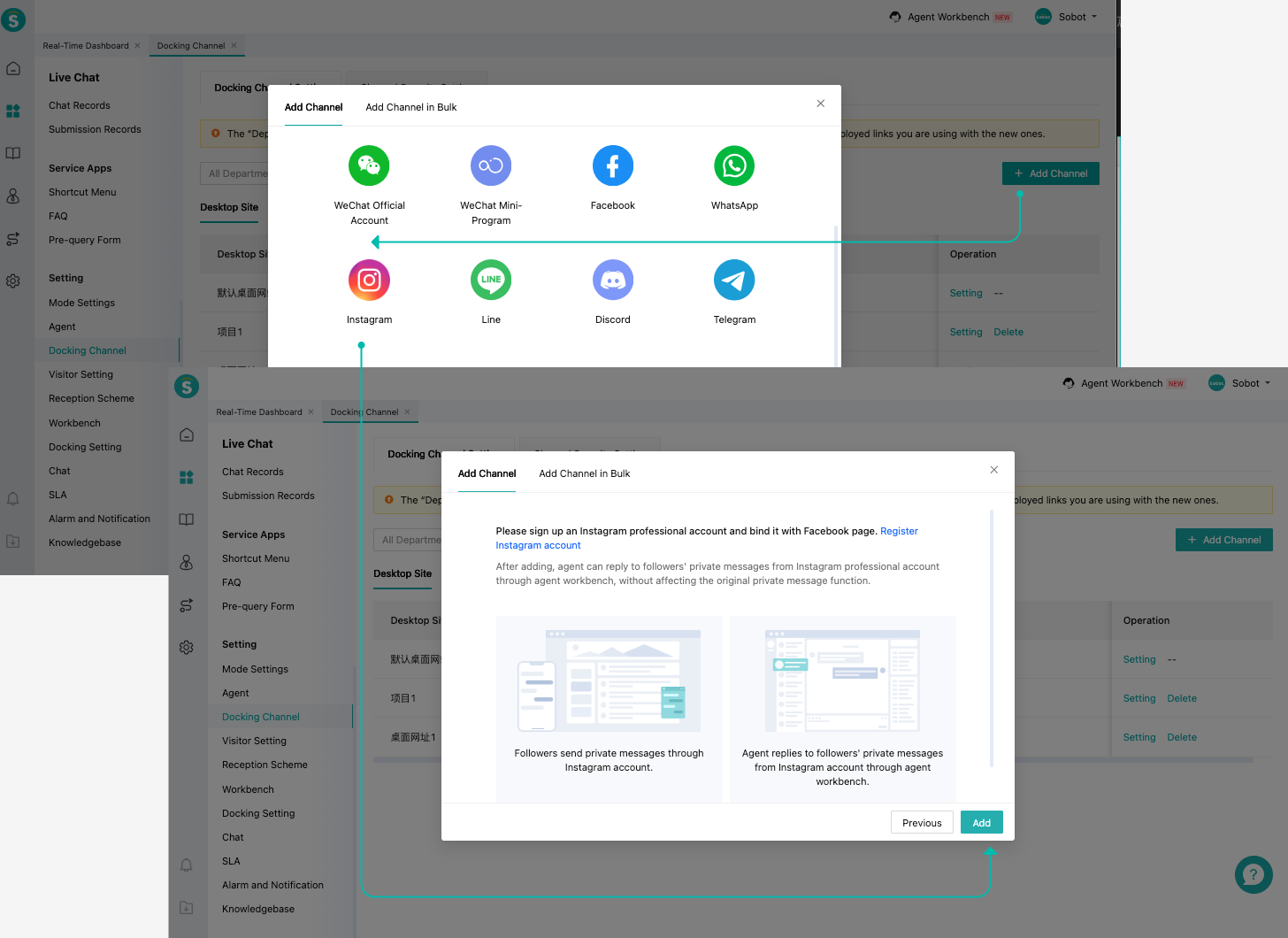This screenshot has width=1288, height=938.
Task: Click the Add button in Instagram dialog
Action: pyautogui.click(x=982, y=823)
